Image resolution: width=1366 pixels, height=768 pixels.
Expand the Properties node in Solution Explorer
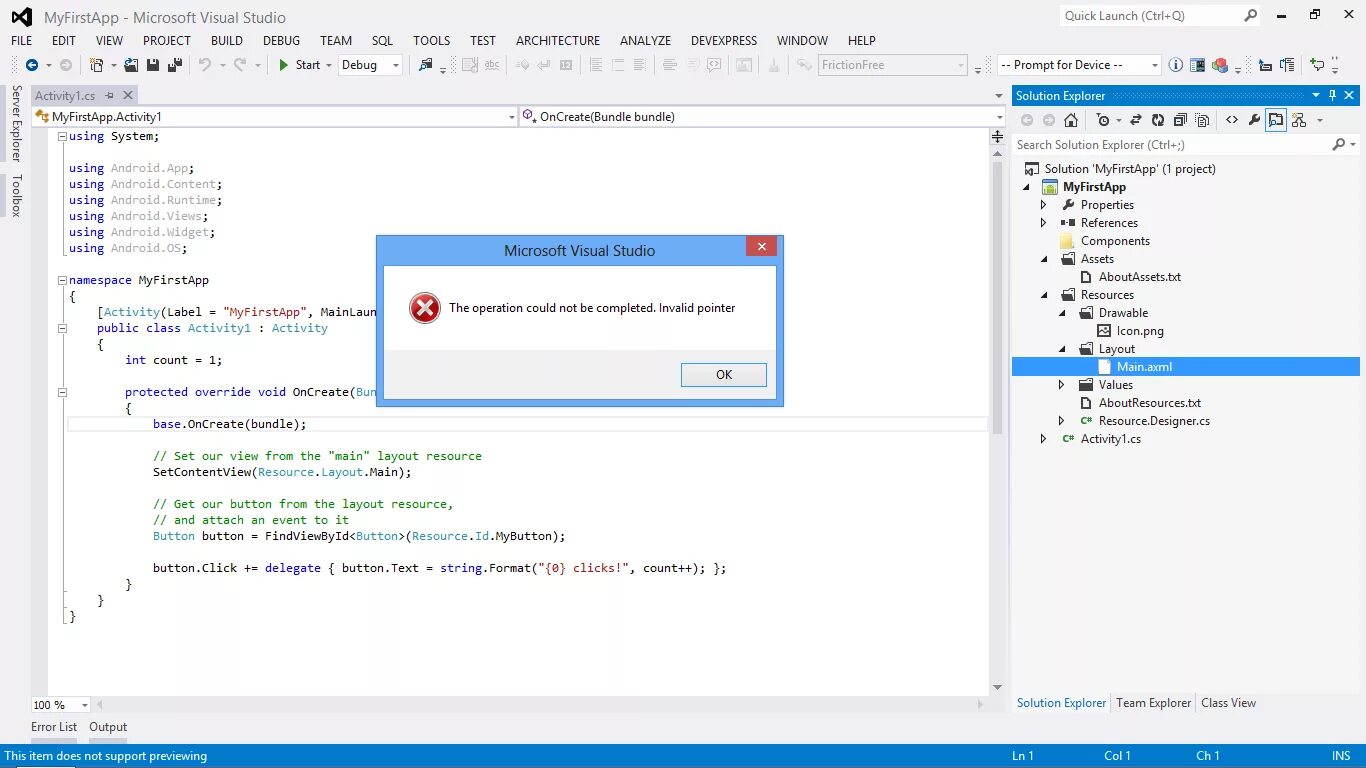tap(1044, 205)
